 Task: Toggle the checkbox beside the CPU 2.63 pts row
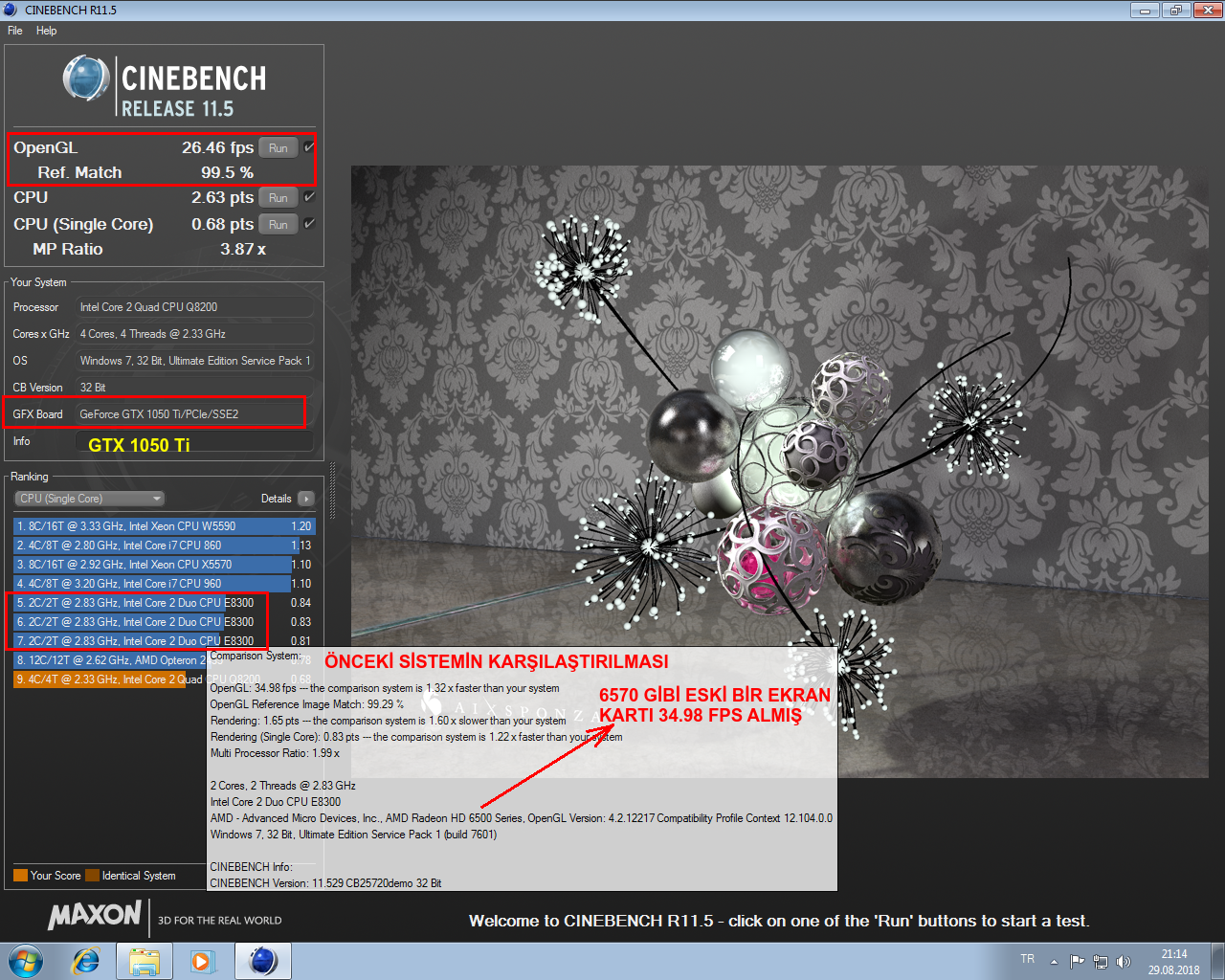[x=308, y=197]
